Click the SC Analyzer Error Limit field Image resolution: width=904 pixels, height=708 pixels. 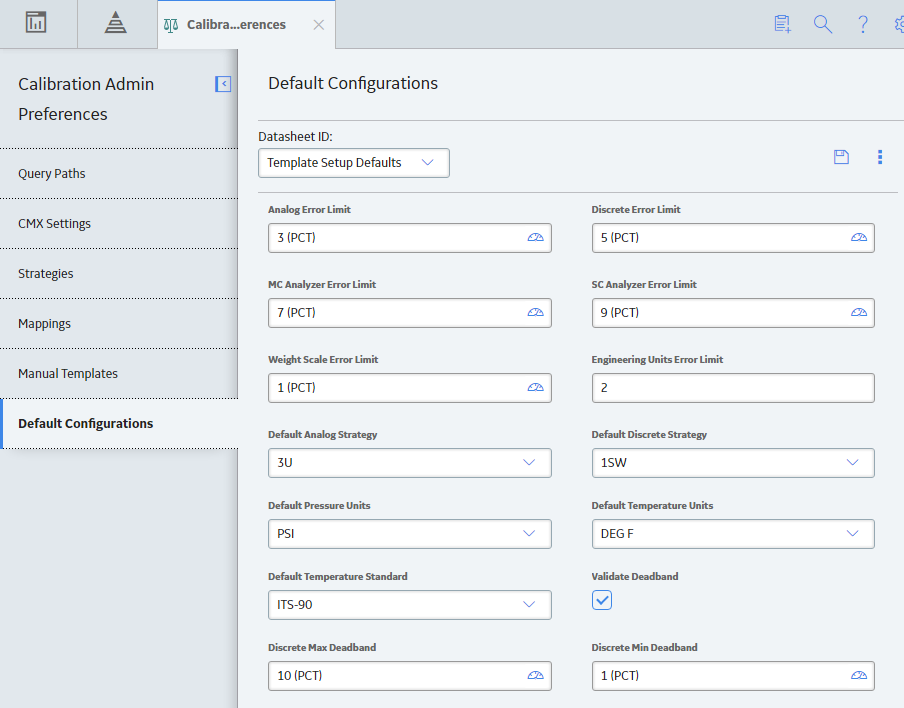733,312
